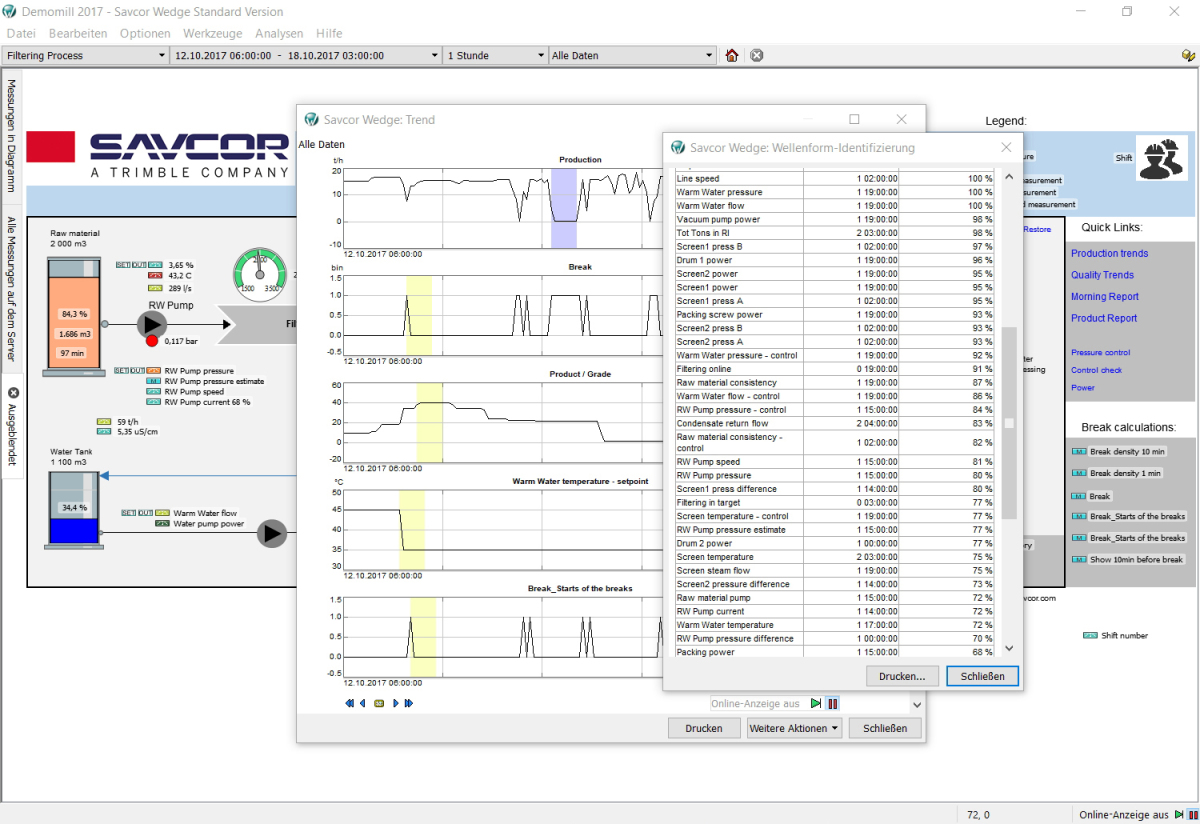Click the yellow center navigation icon in Trend

(x=379, y=703)
